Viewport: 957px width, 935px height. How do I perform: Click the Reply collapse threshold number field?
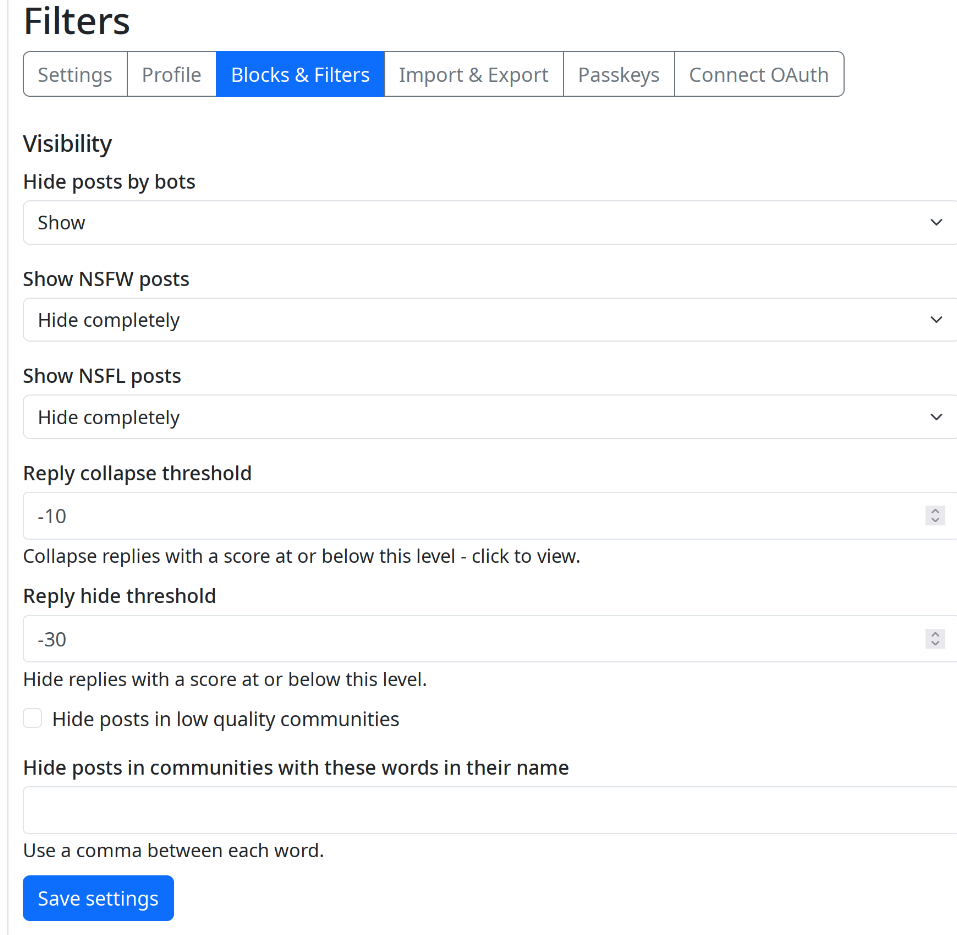[x=470, y=516]
